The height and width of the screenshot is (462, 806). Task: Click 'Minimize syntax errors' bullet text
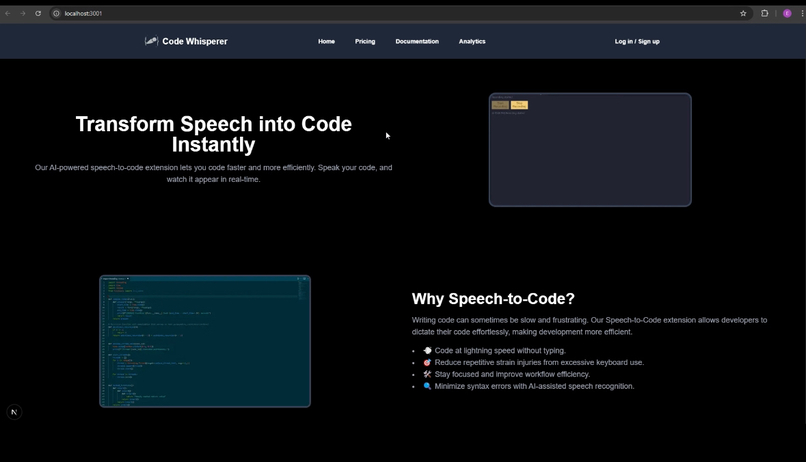point(535,386)
